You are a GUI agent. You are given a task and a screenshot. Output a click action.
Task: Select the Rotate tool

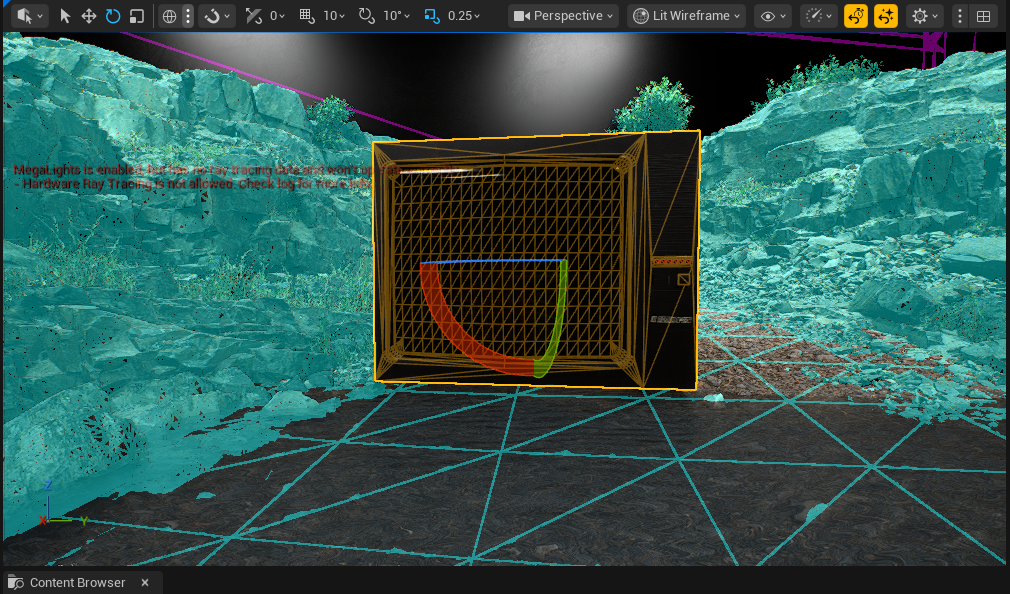[112, 16]
